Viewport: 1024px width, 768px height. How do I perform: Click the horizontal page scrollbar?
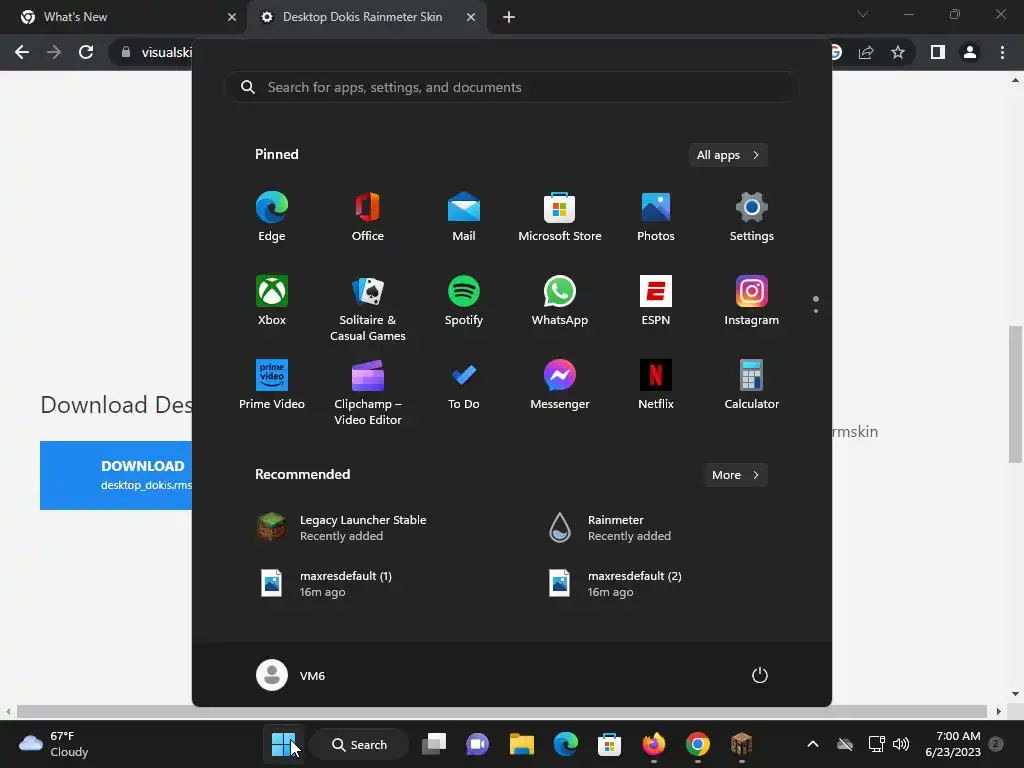(502, 711)
